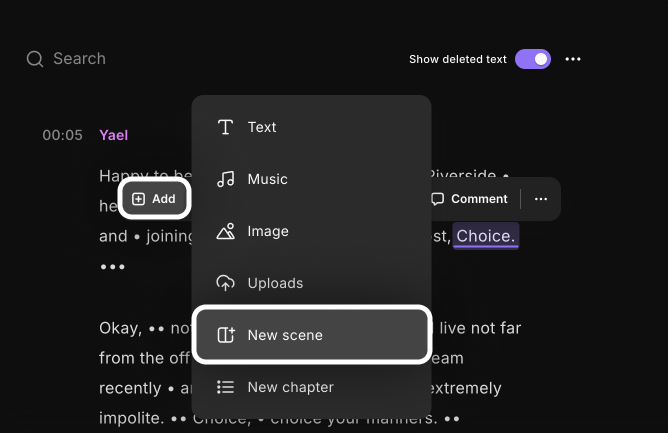
Task: Disable the Show deleted text switch
Action: point(532,59)
